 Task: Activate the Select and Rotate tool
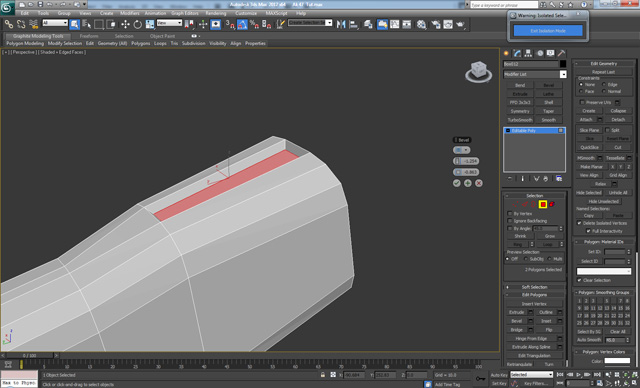click(138, 24)
